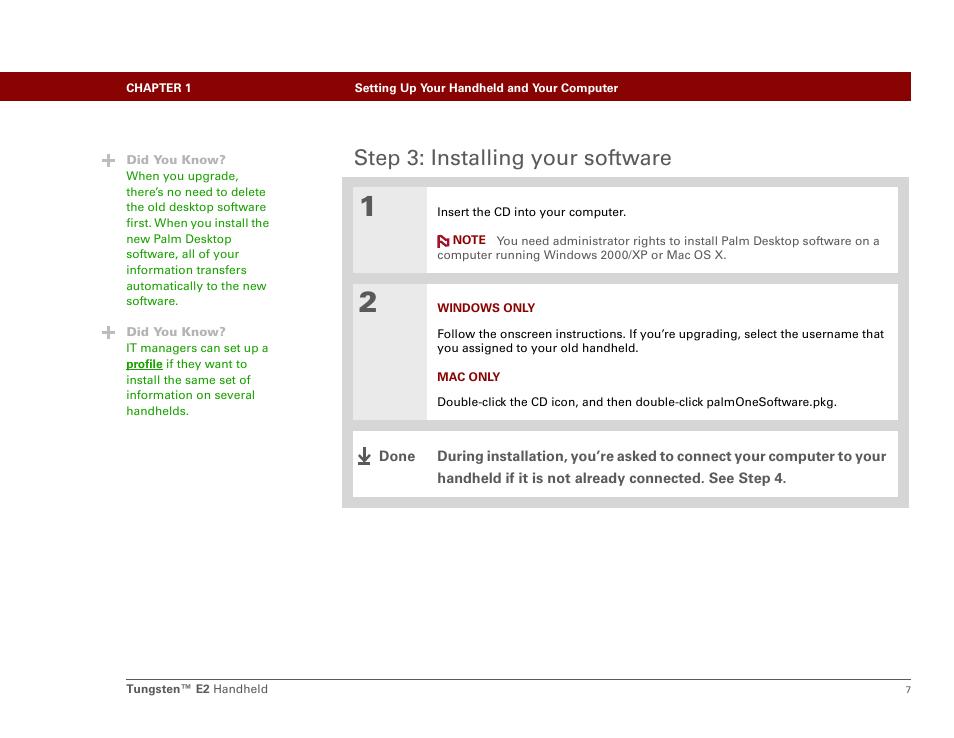Click the 'Follow the onscreen instructions' paragraph

660,341
